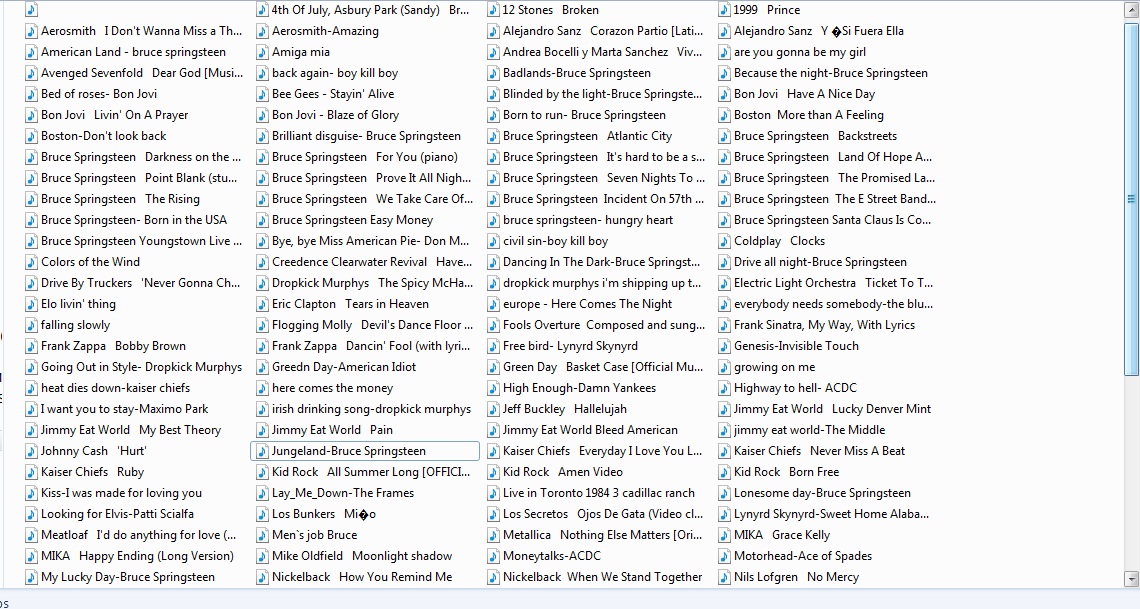This screenshot has height=609, width=1140.
Task: Click the file icon next to 'Amiga mia'
Action: pos(262,52)
